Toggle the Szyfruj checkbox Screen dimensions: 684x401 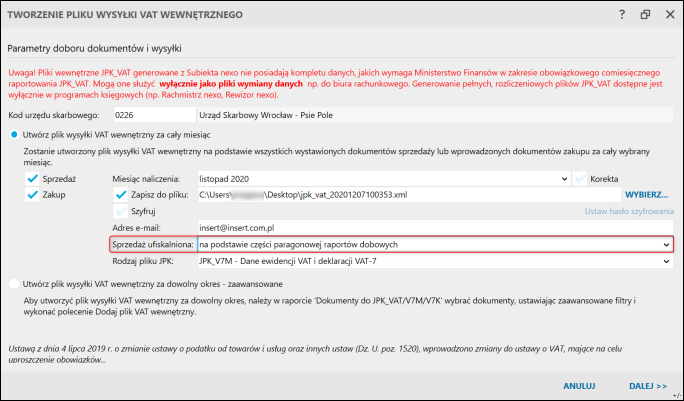(120, 211)
